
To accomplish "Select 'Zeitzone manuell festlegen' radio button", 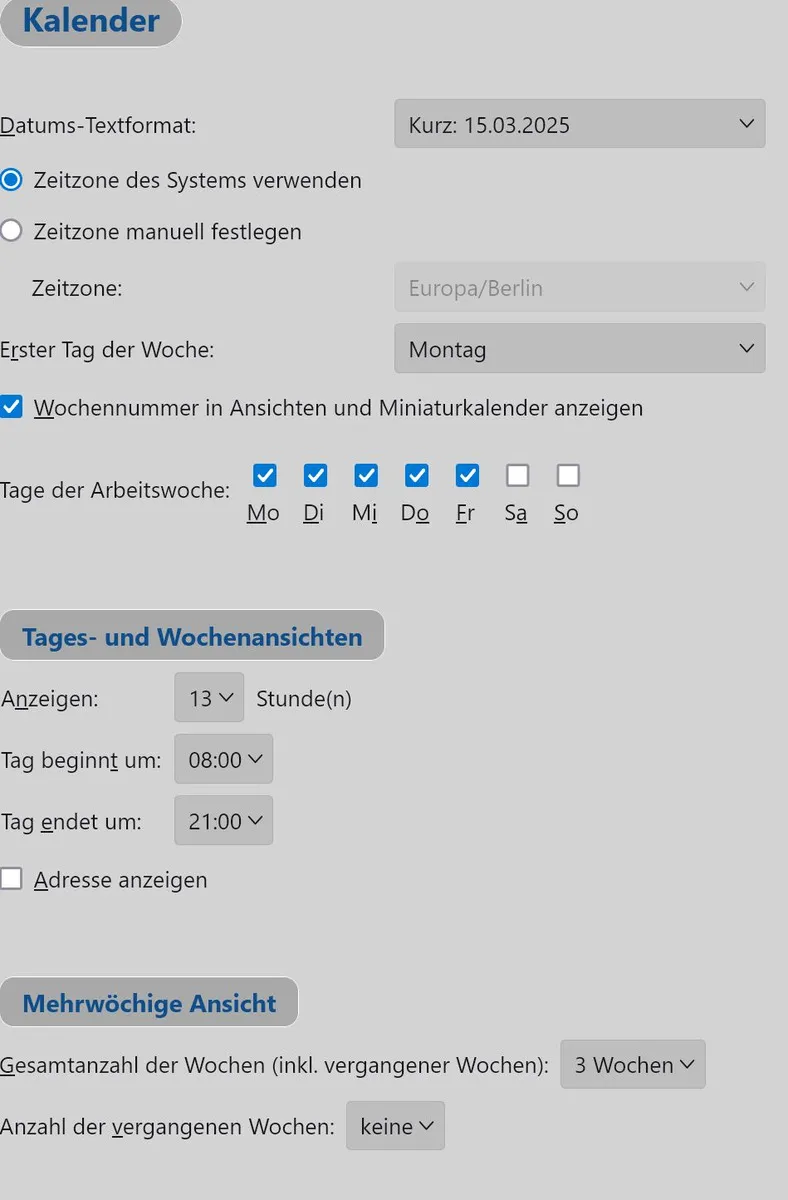I will point(11,231).
